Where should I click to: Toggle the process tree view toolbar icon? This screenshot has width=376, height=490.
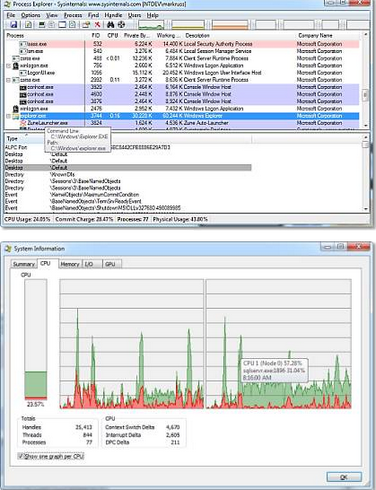[52, 25]
